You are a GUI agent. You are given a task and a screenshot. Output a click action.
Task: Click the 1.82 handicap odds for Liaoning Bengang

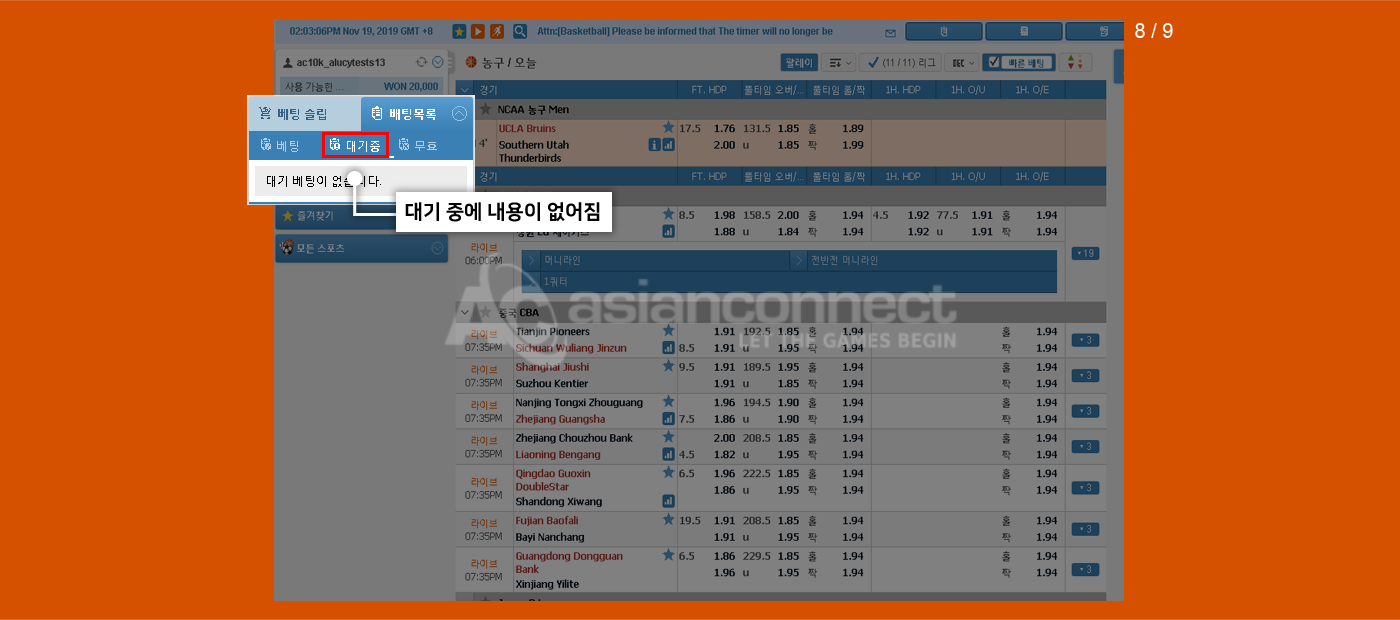click(724, 454)
